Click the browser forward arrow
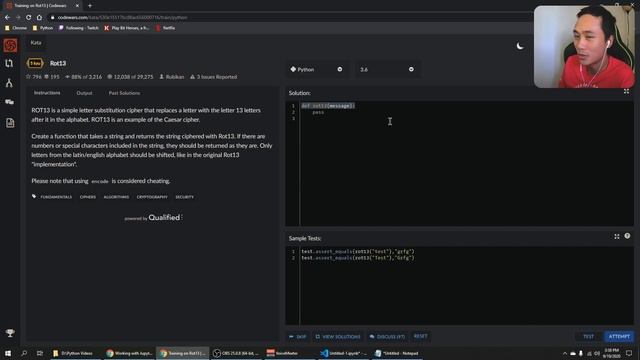 pyautogui.click(x=18, y=18)
